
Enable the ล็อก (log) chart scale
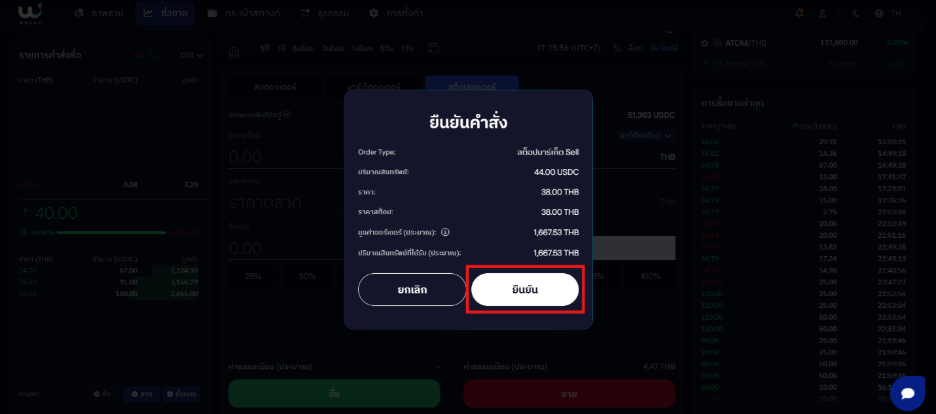[x=635, y=48]
